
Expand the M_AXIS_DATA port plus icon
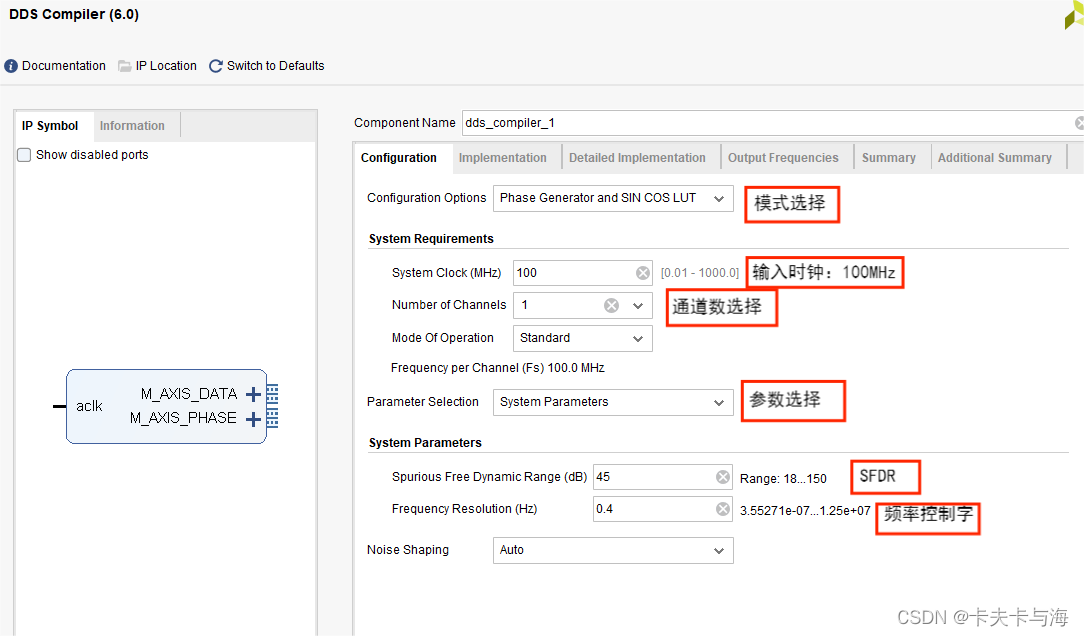[x=254, y=394]
